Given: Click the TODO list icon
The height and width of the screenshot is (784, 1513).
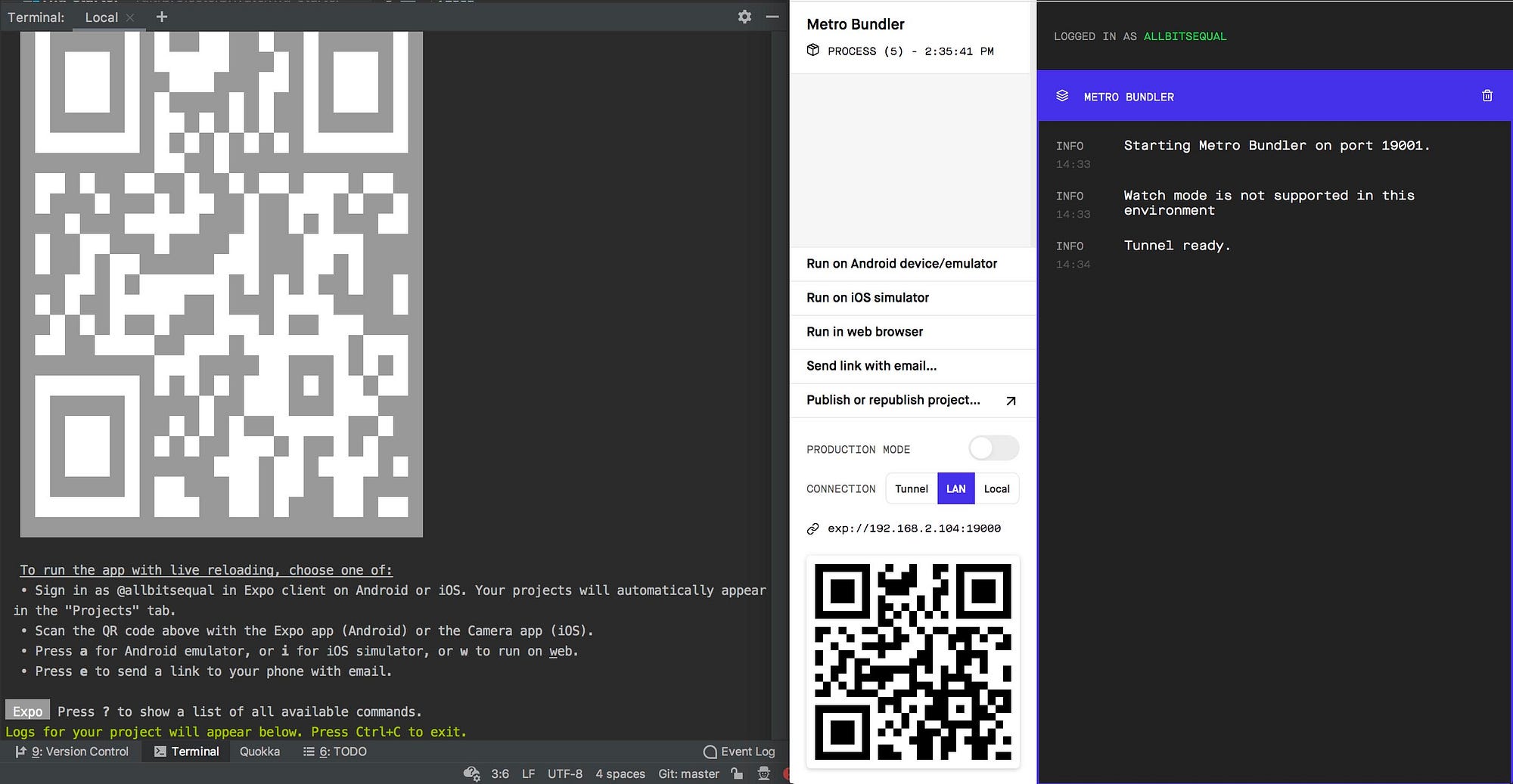Looking at the screenshot, I should coord(309,751).
